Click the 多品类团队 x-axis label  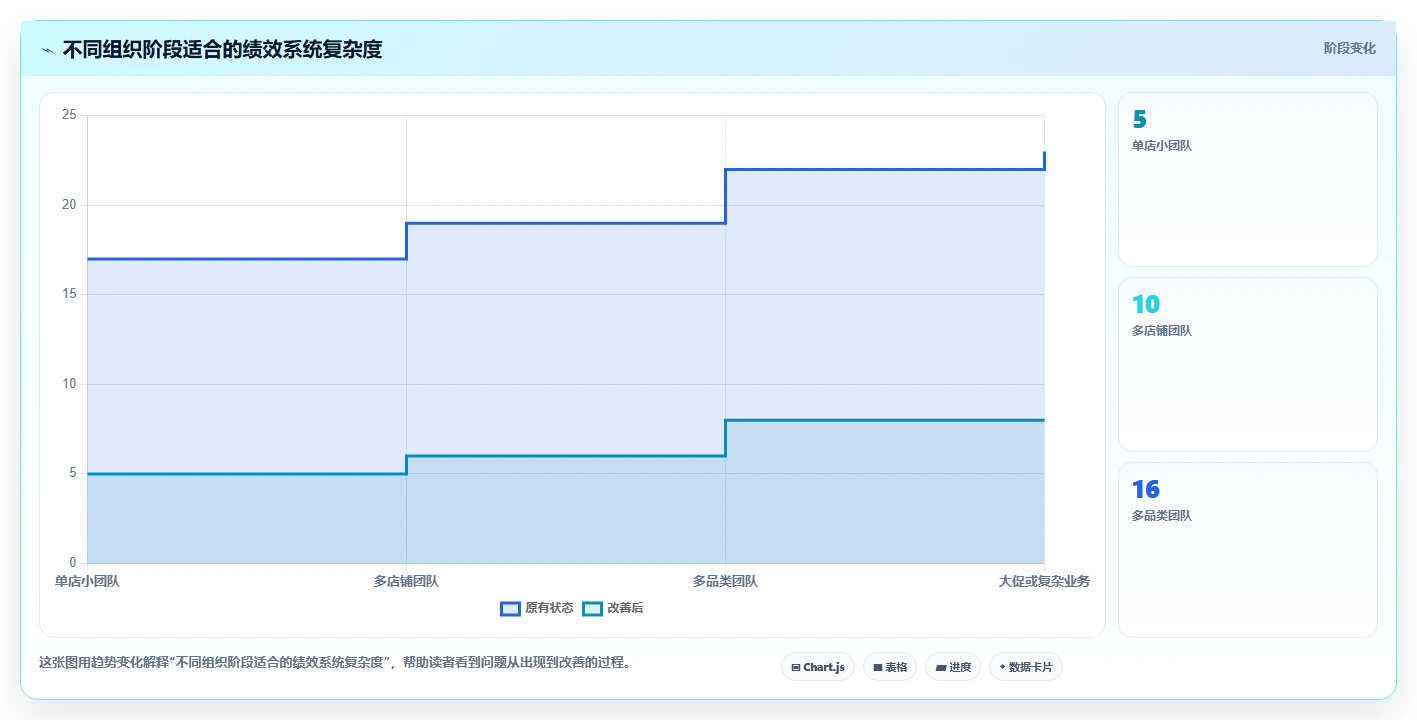(725, 581)
